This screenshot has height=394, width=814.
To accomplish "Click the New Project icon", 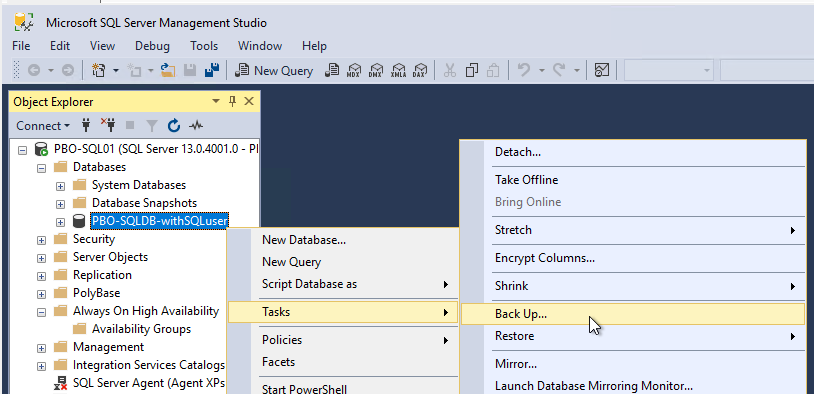I will [99, 70].
